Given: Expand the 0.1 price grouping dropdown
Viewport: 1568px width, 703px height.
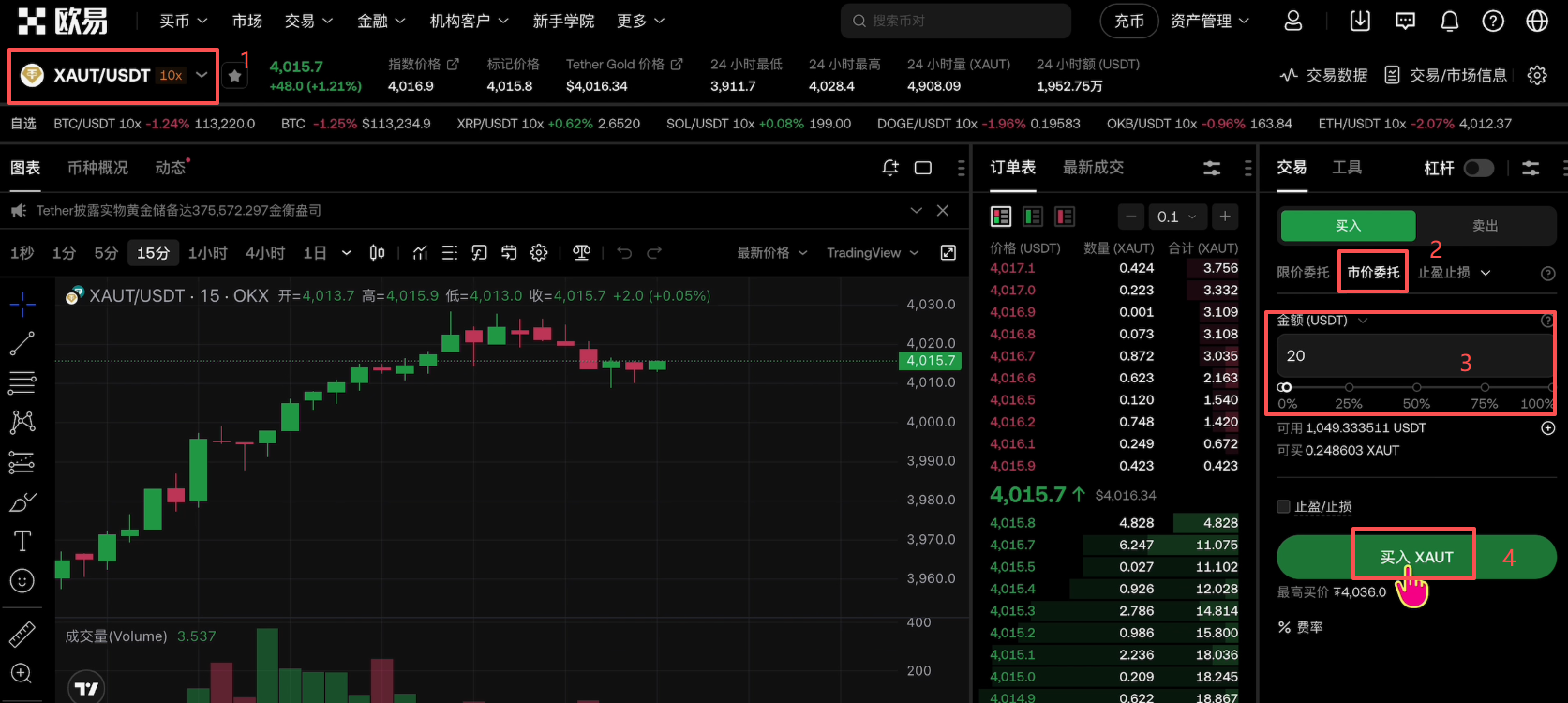Looking at the screenshot, I should [x=1176, y=217].
